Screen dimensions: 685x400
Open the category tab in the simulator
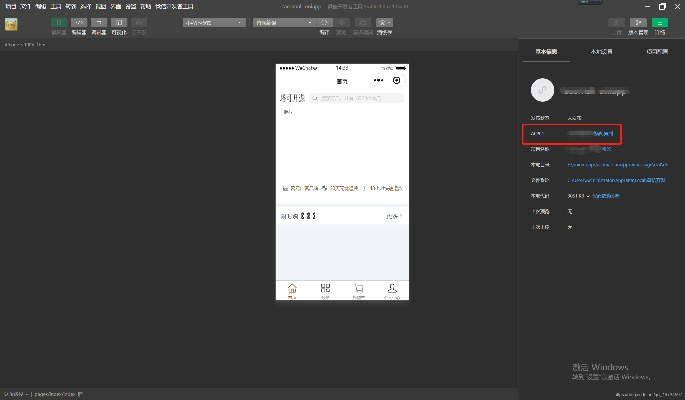point(325,290)
